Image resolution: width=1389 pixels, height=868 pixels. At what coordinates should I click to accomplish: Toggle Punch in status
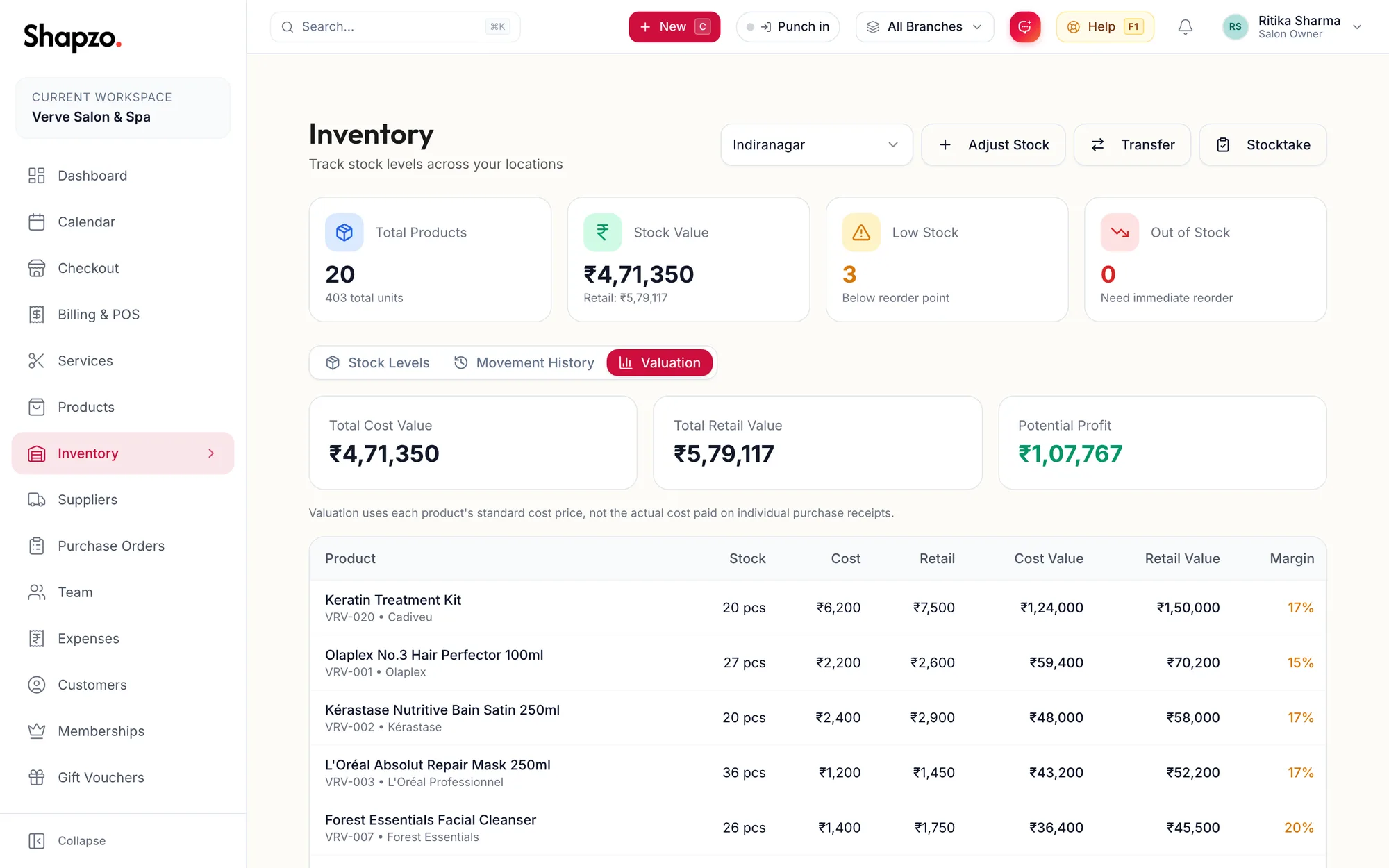(x=788, y=27)
